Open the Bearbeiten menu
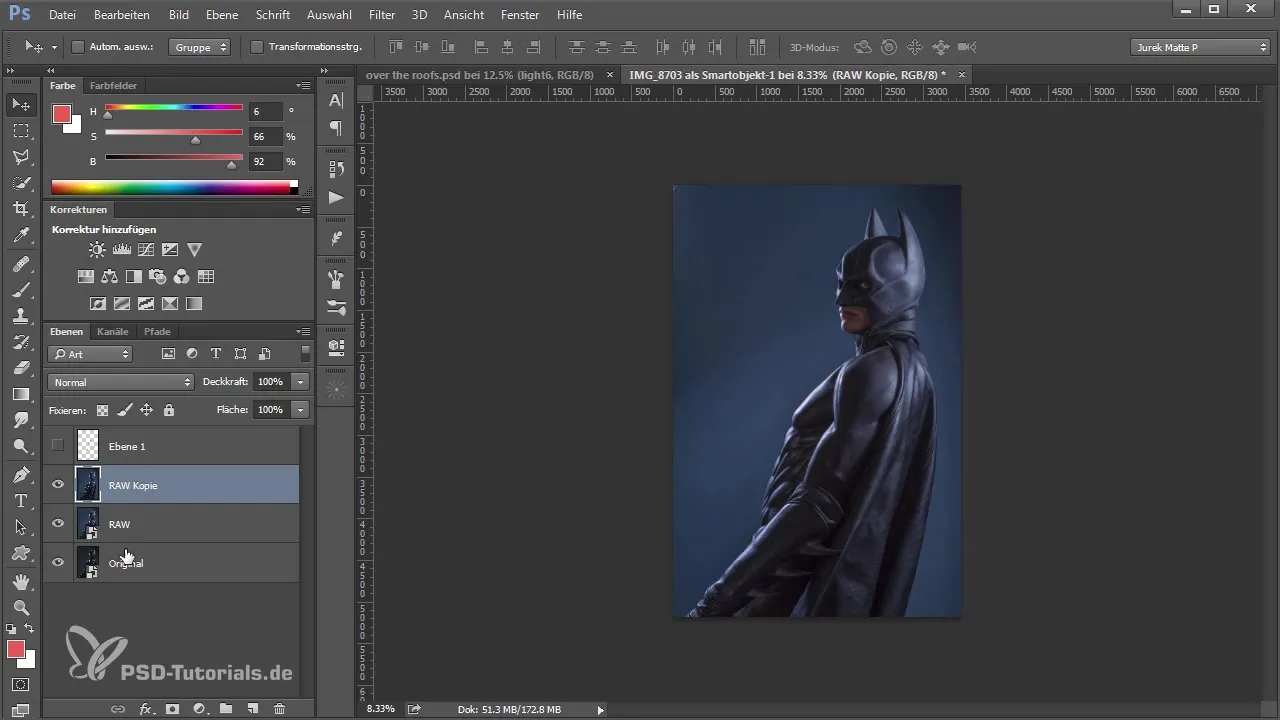This screenshot has height=720, width=1280. (122, 15)
